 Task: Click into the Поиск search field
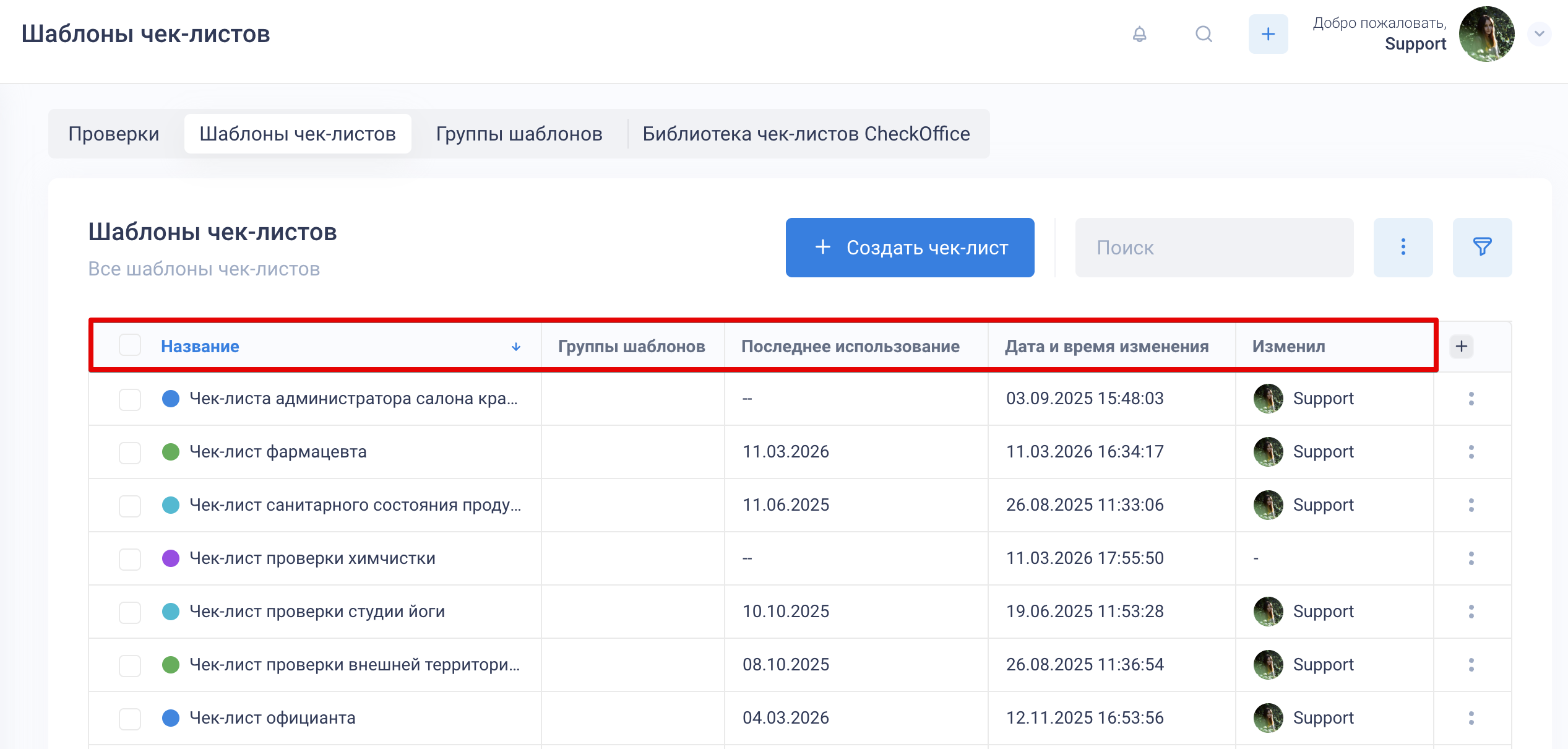[x=1213, y=247]
